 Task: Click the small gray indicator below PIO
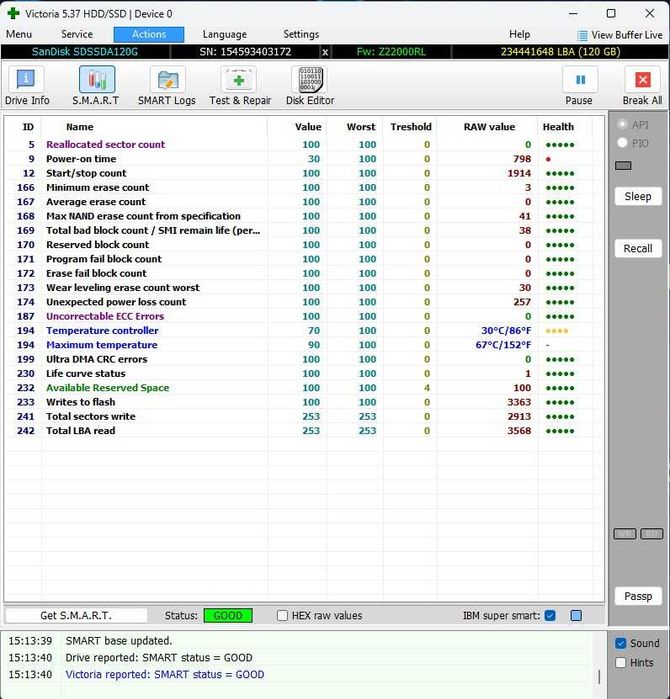pyautogui.click(x=623, y=166)
